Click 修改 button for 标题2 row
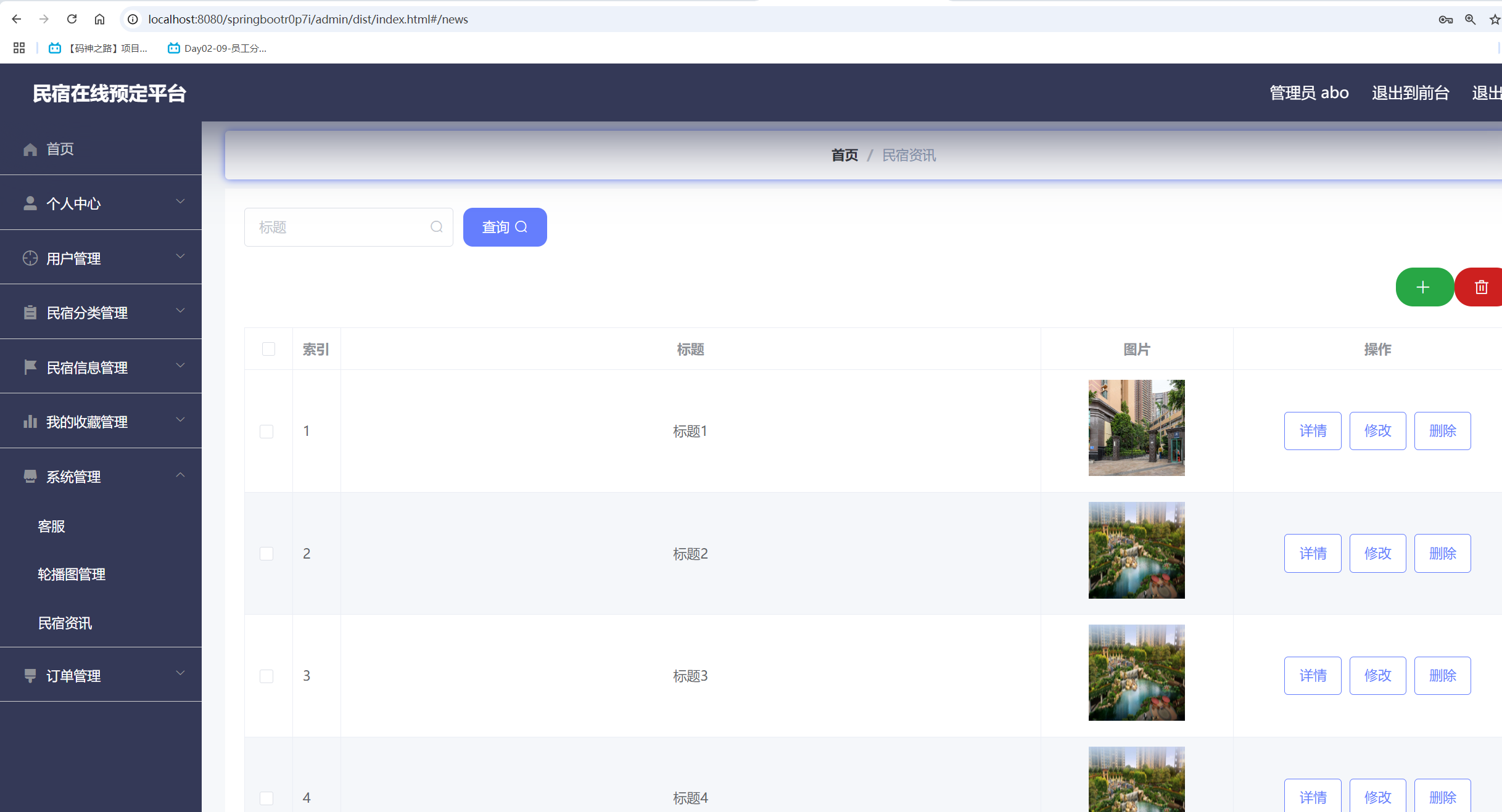Screen dimensions: 1502x812 click(x=1377, y=553)
